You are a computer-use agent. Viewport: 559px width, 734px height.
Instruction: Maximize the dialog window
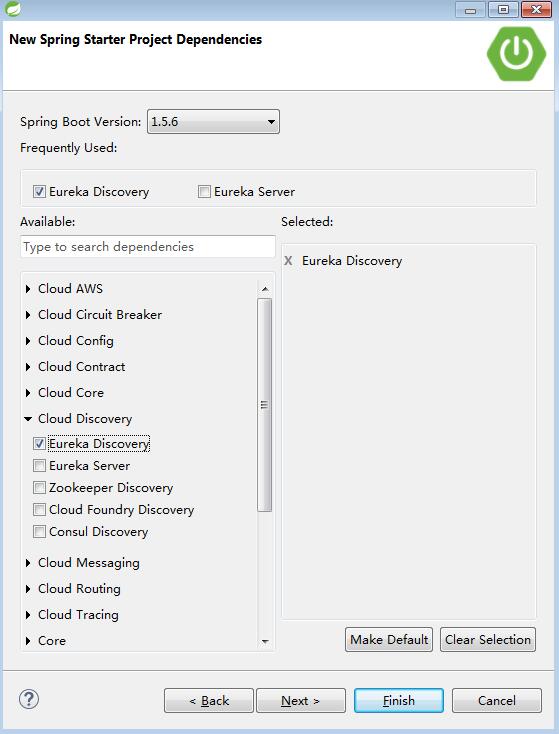coord(503,10)
